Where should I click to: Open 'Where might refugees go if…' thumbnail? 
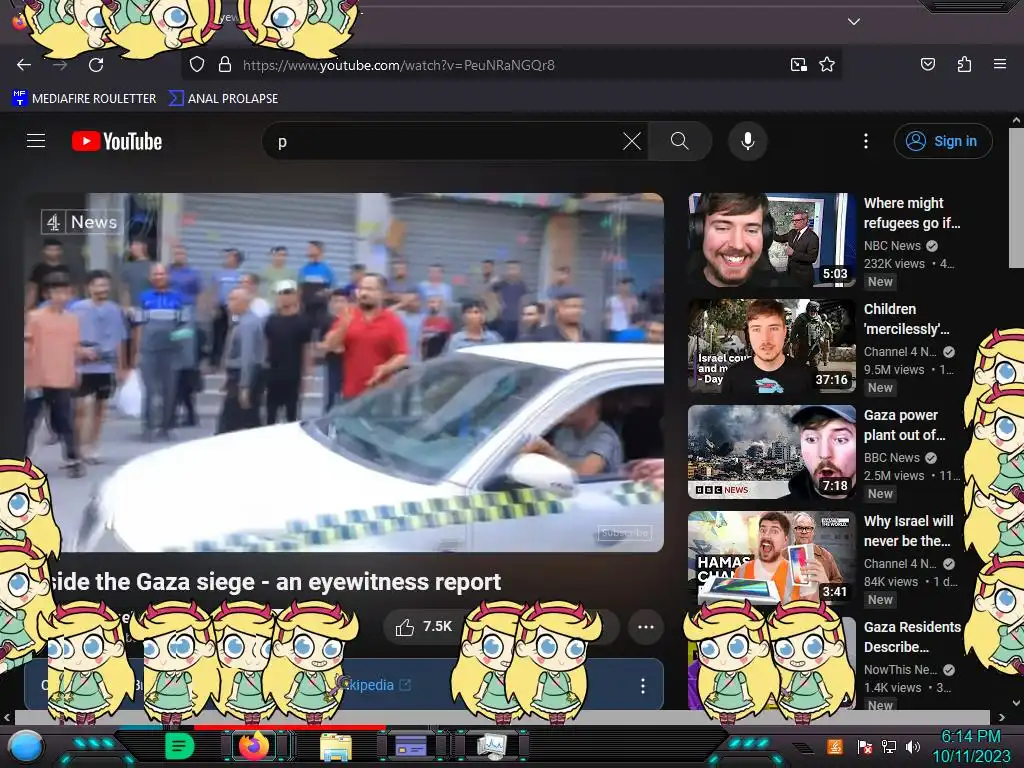772,240
